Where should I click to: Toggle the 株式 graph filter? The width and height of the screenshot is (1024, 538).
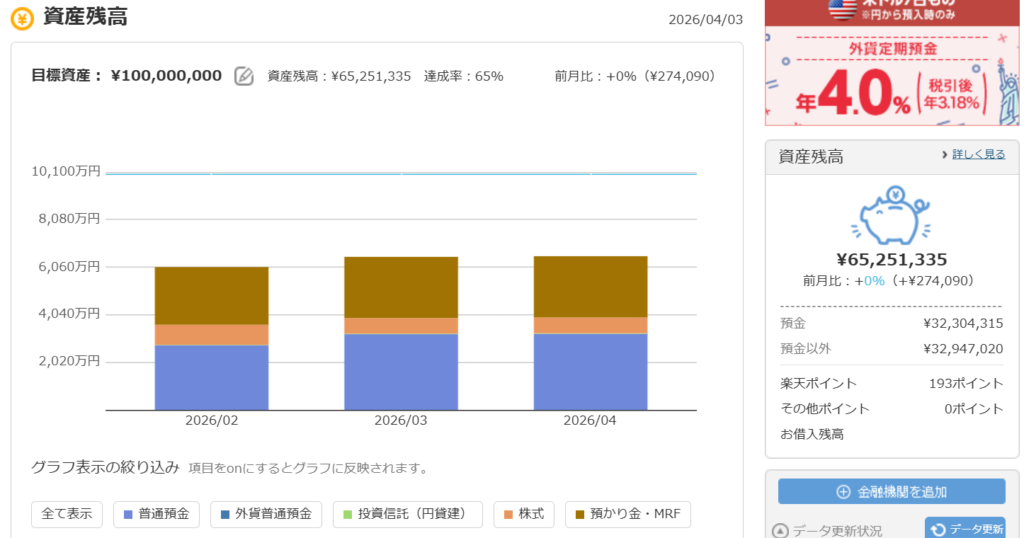pyautogui.click(x=523, y=514)
